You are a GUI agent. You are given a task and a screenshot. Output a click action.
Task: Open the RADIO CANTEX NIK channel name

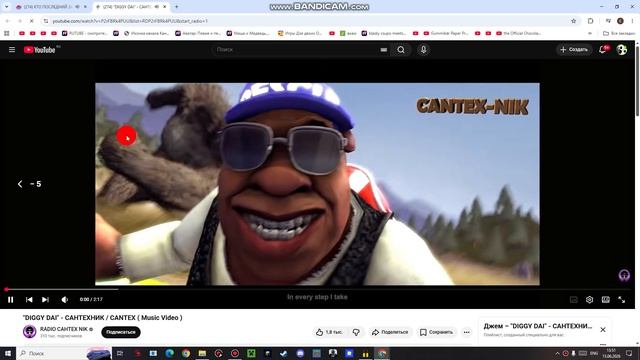click(x=64, y=329)
